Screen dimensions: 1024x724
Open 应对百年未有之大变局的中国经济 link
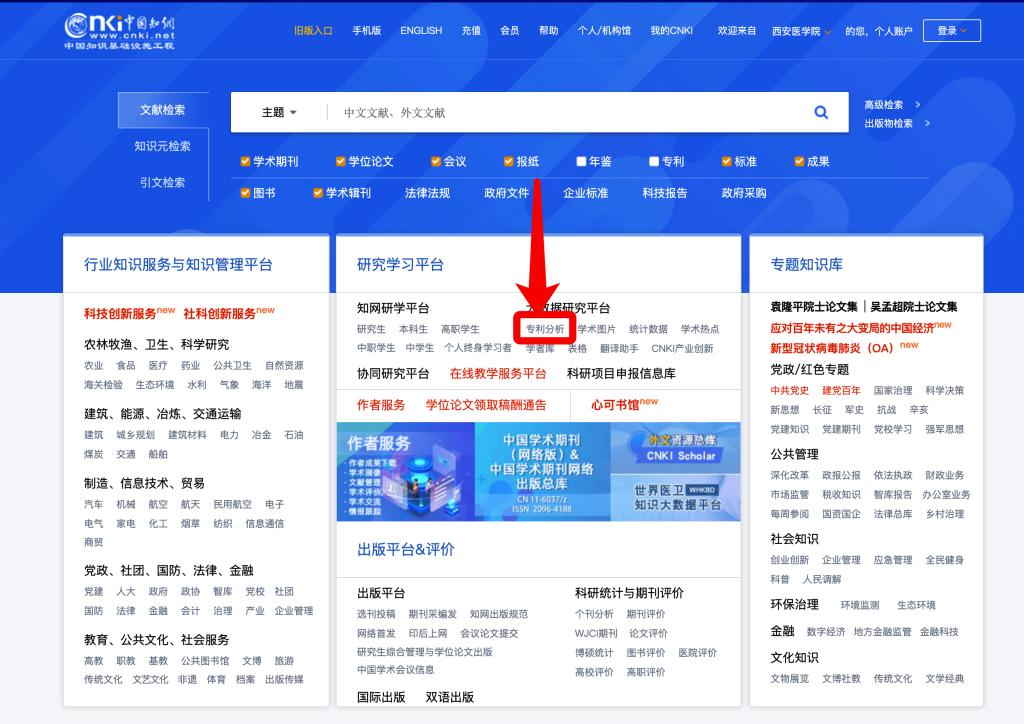point(852,328)
